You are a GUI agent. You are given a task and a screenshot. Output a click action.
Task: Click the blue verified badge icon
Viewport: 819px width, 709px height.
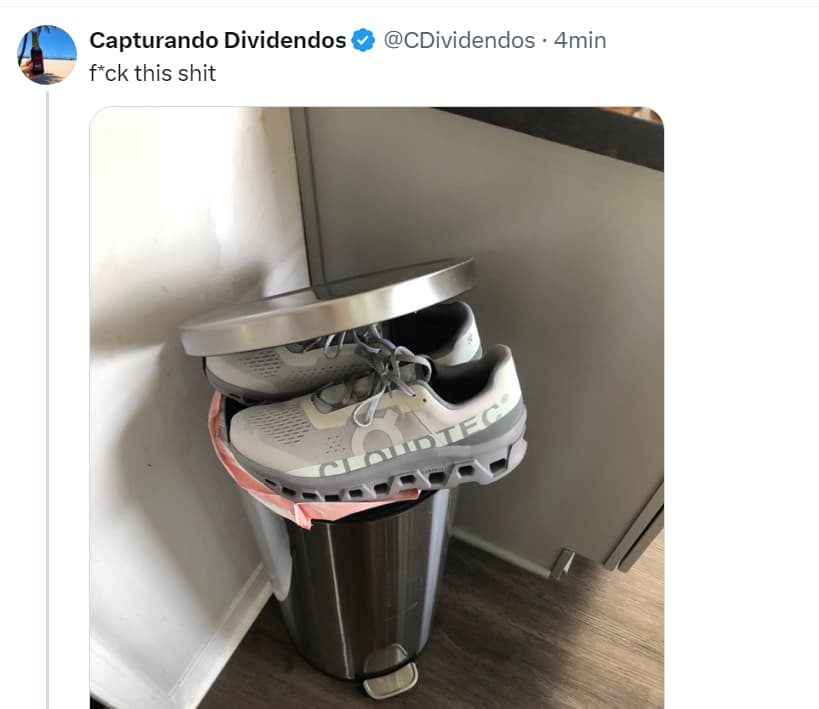[363, 40]
